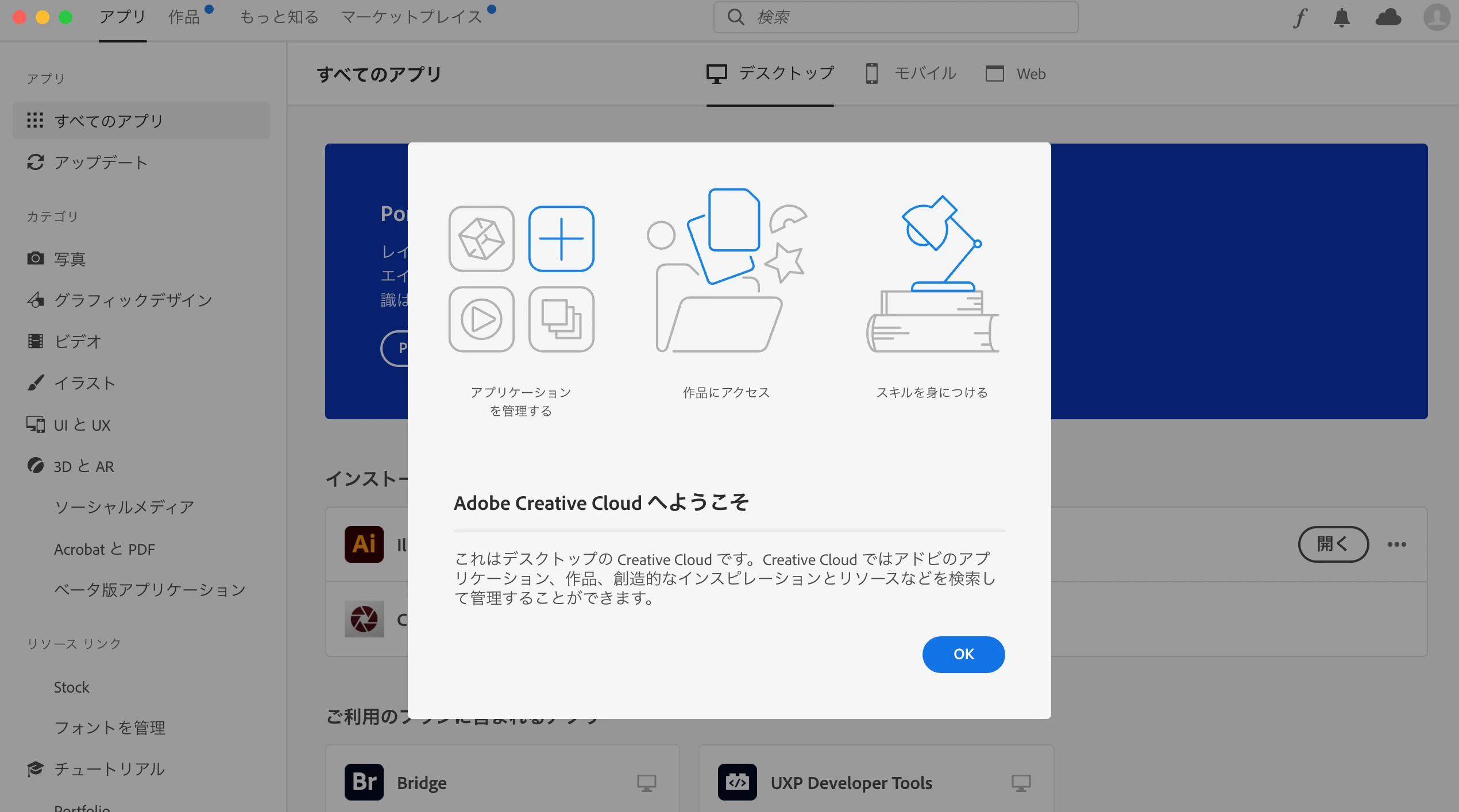The width and height of the screenshot is (1459, 812).
Task: Open the 作品 top menu tab
Action: click(x=184, y=17)
